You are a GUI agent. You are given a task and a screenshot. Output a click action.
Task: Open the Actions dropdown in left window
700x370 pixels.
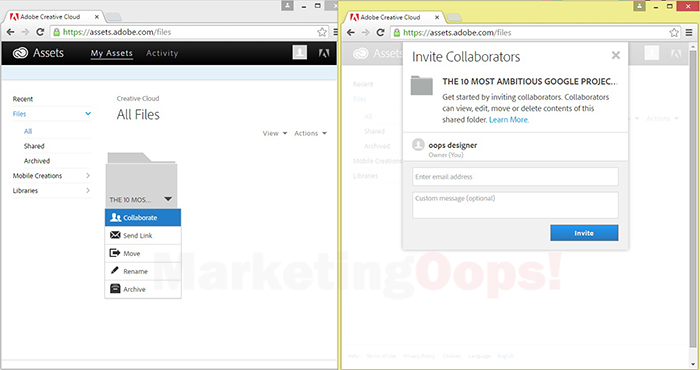click(310, 133)
